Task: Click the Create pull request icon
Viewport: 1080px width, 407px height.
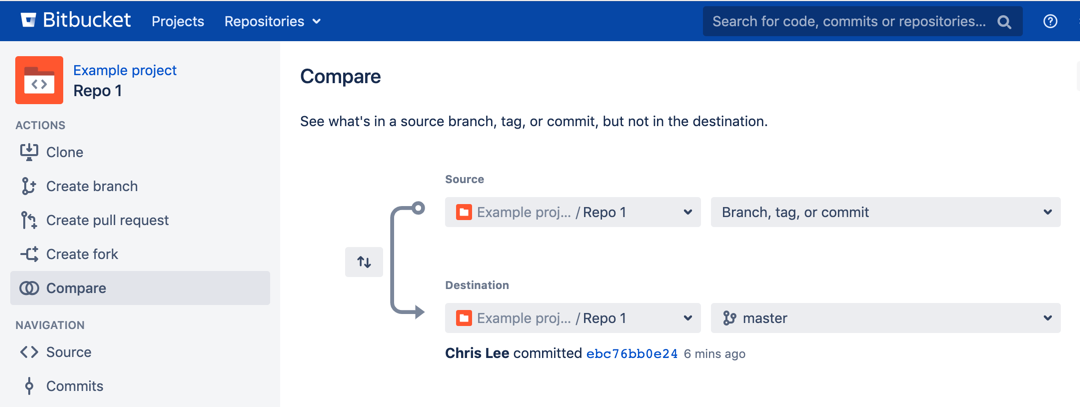Action: click(29, 220)
